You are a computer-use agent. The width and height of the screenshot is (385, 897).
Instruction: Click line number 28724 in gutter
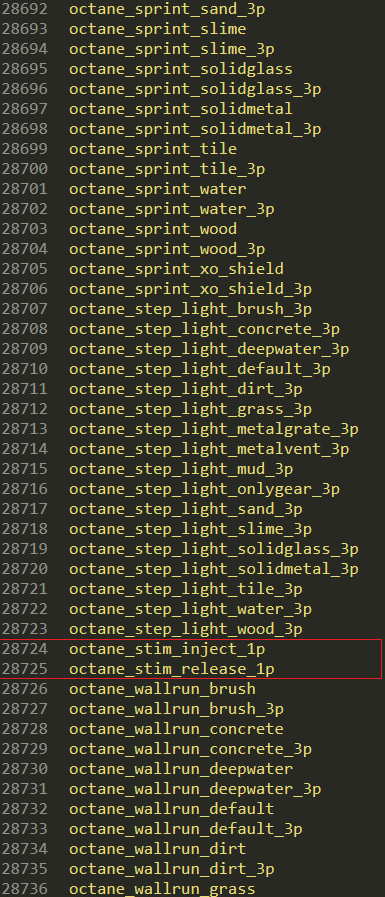[x=25, y=649]
